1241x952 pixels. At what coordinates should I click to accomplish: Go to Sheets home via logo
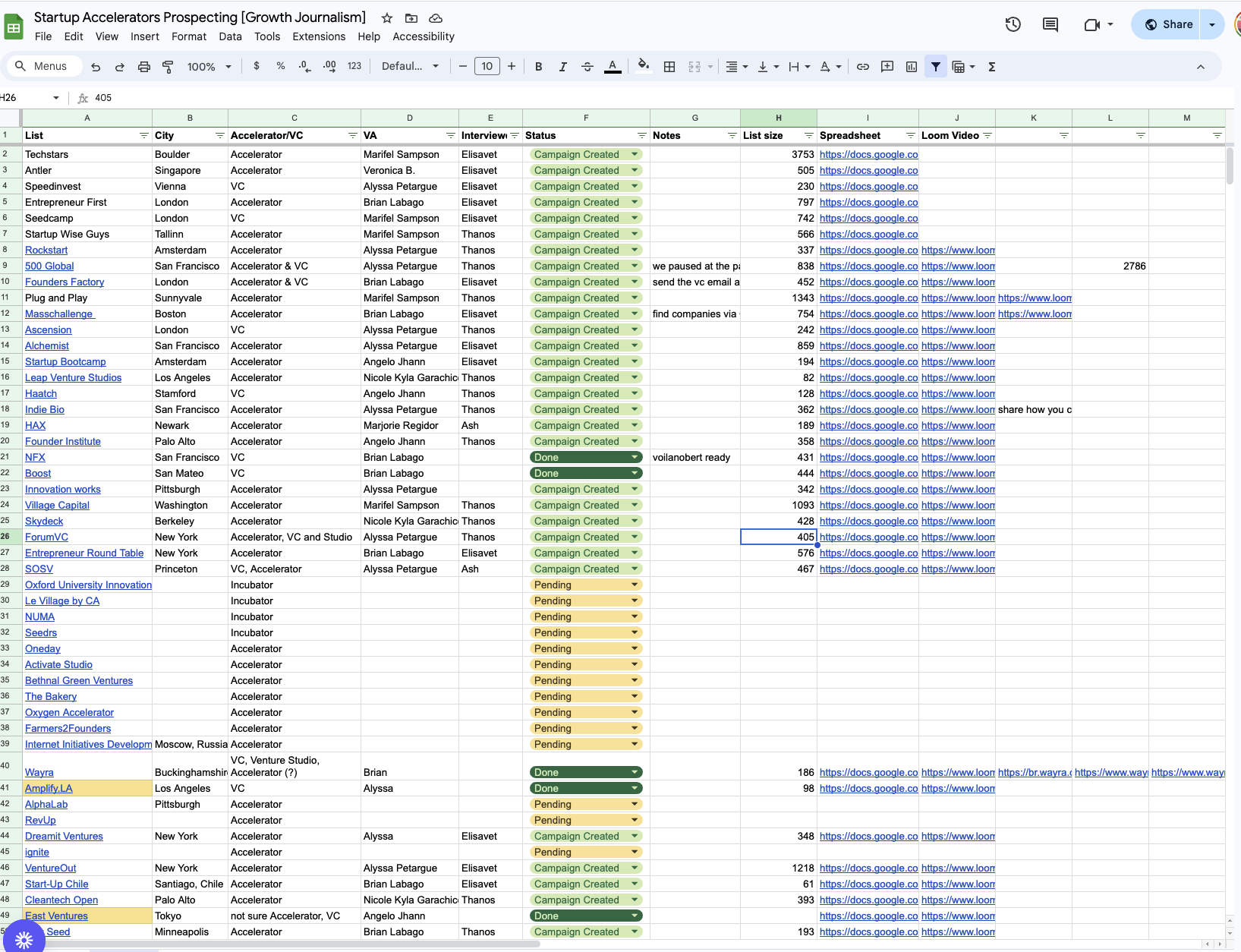pyautogui.click(x=14, y=27)
